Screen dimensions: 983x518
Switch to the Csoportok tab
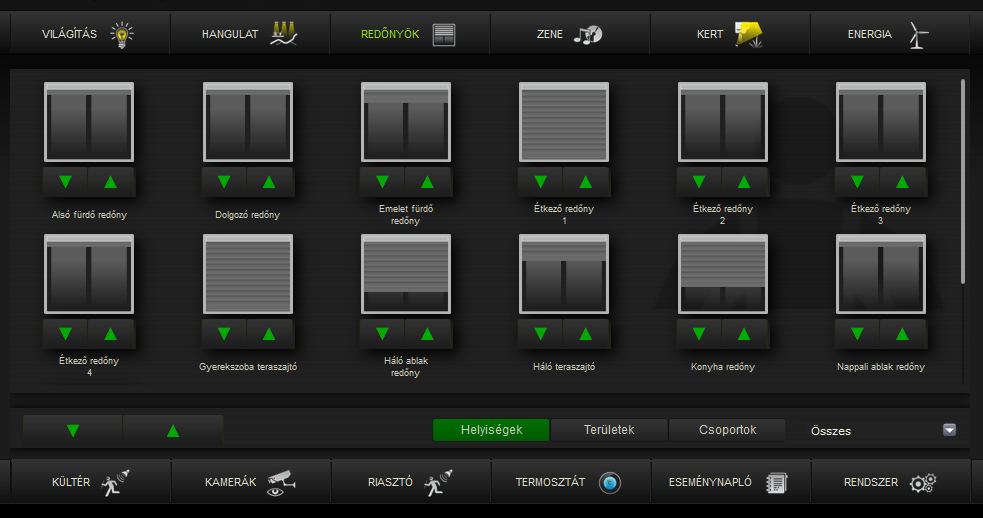coord(727,430)
